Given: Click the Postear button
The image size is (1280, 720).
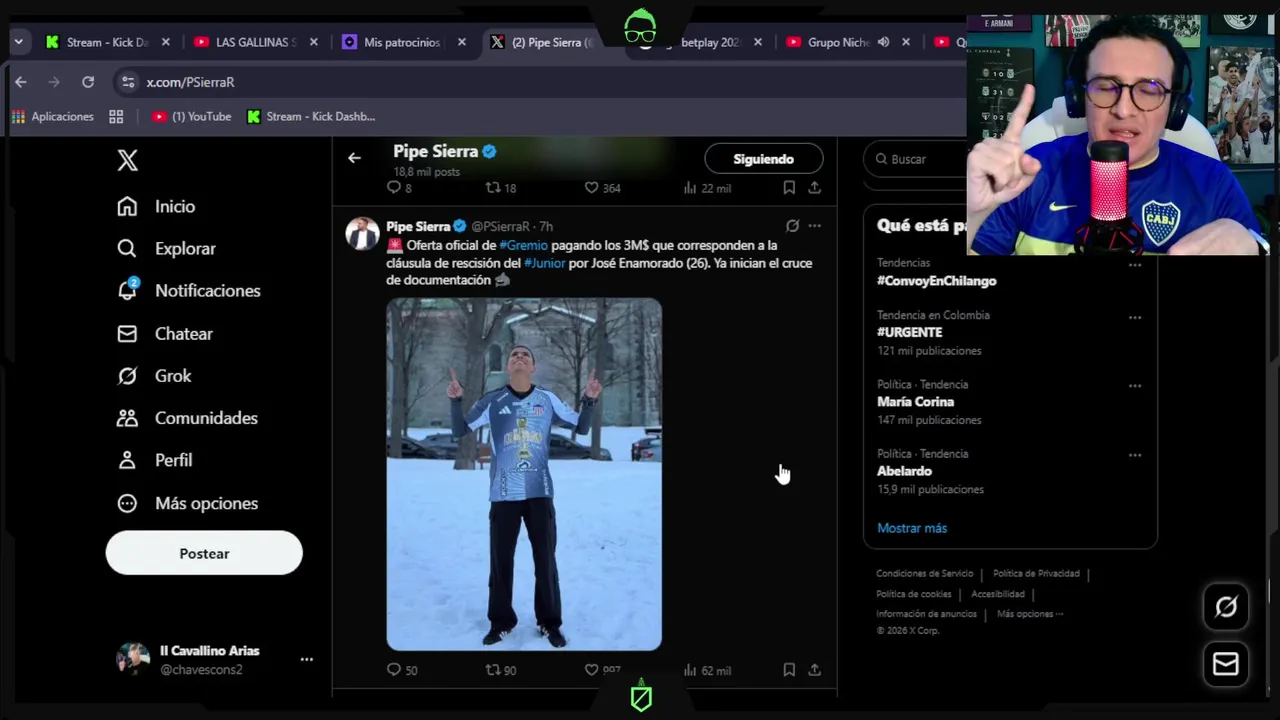Looking at the screenshot, I should (204, 553).
